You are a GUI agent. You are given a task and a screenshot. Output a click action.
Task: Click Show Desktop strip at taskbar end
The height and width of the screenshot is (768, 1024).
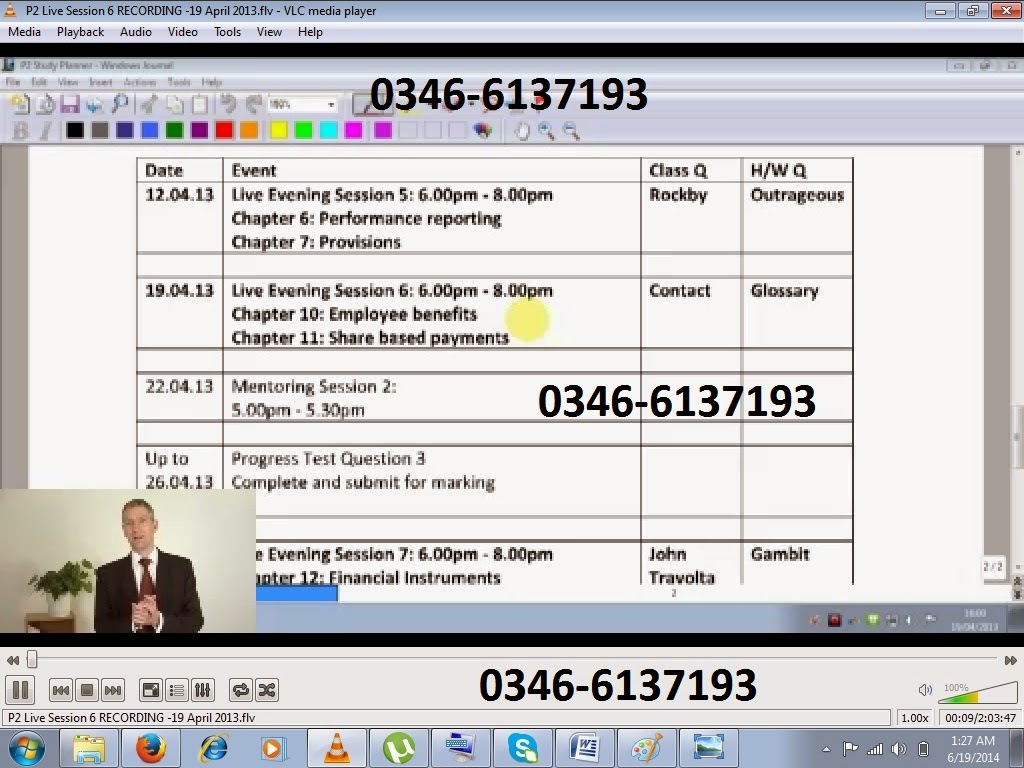tap(1019, 748)
